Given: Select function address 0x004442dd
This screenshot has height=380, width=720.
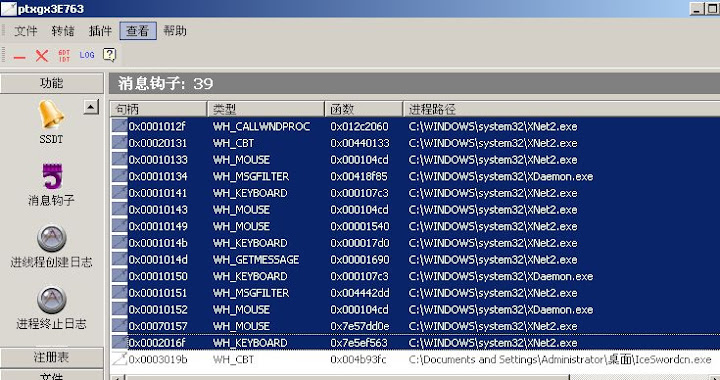Looking at the screenshot, I should [360, 293].
